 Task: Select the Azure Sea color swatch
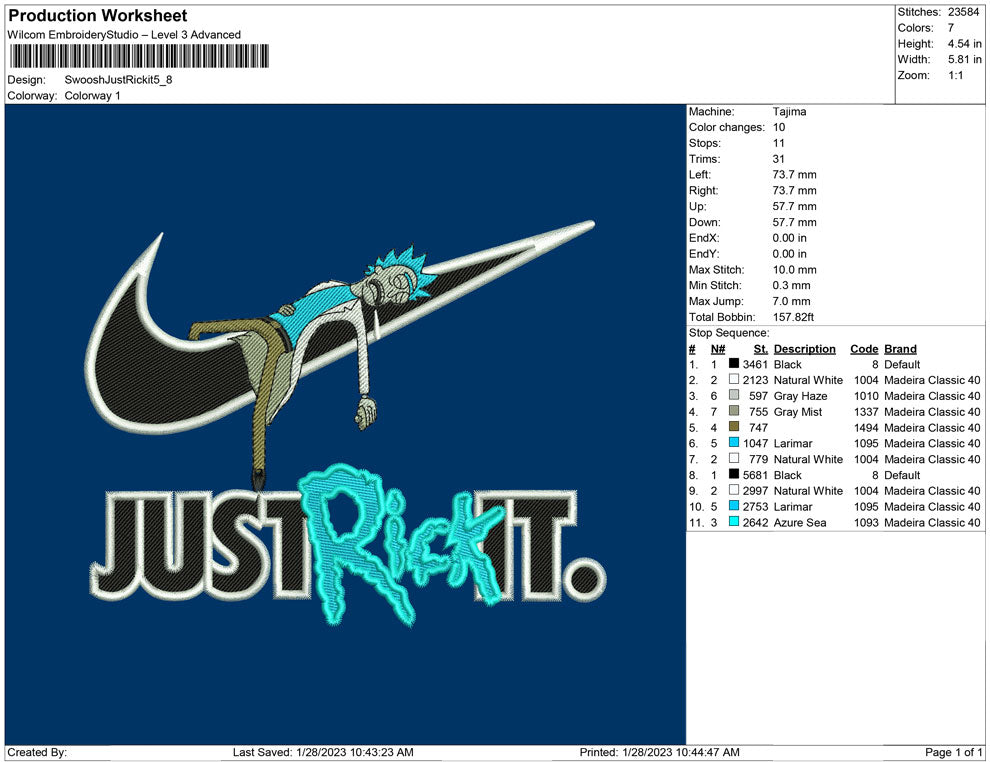(x=734, y=523)
